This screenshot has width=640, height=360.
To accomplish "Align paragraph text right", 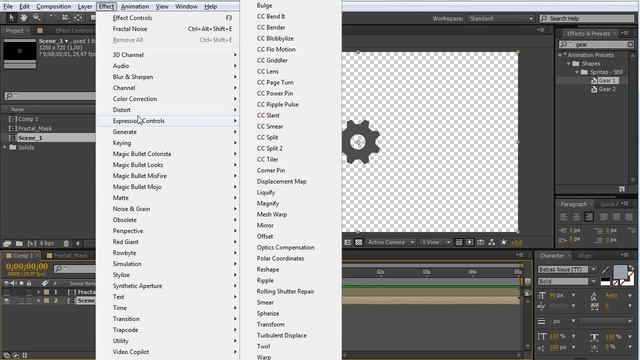I will click(589, 217).
